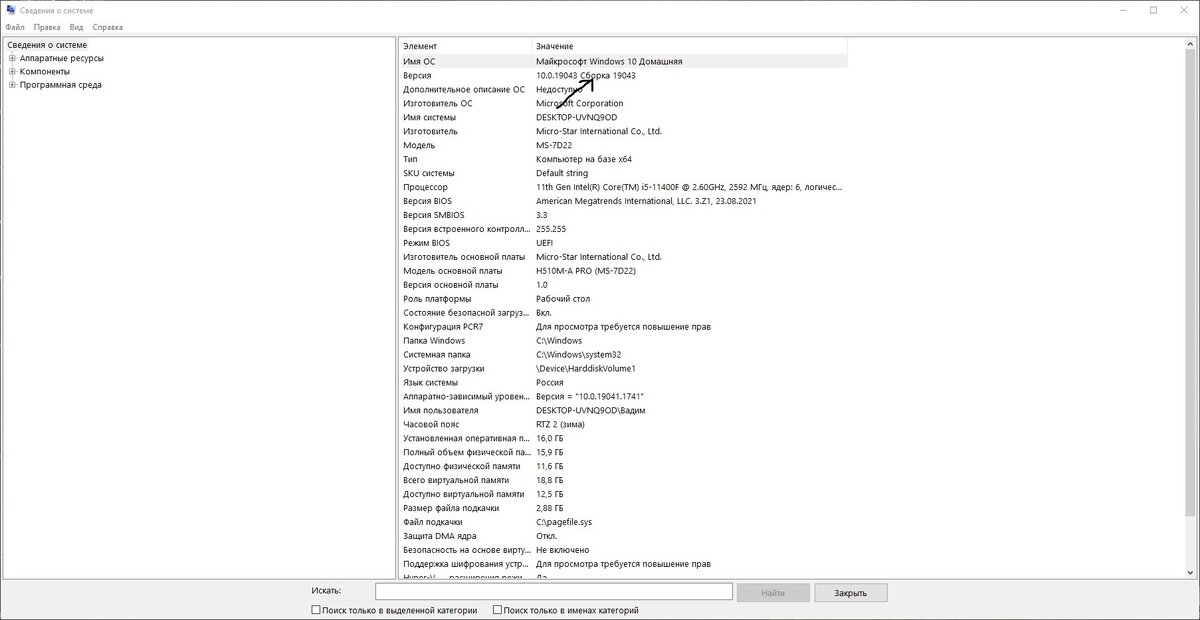Select the Конфигурация PCR7 row label
Viewport: 1200px width, 620px height.
pyautogui.click(x=444, y=327)
